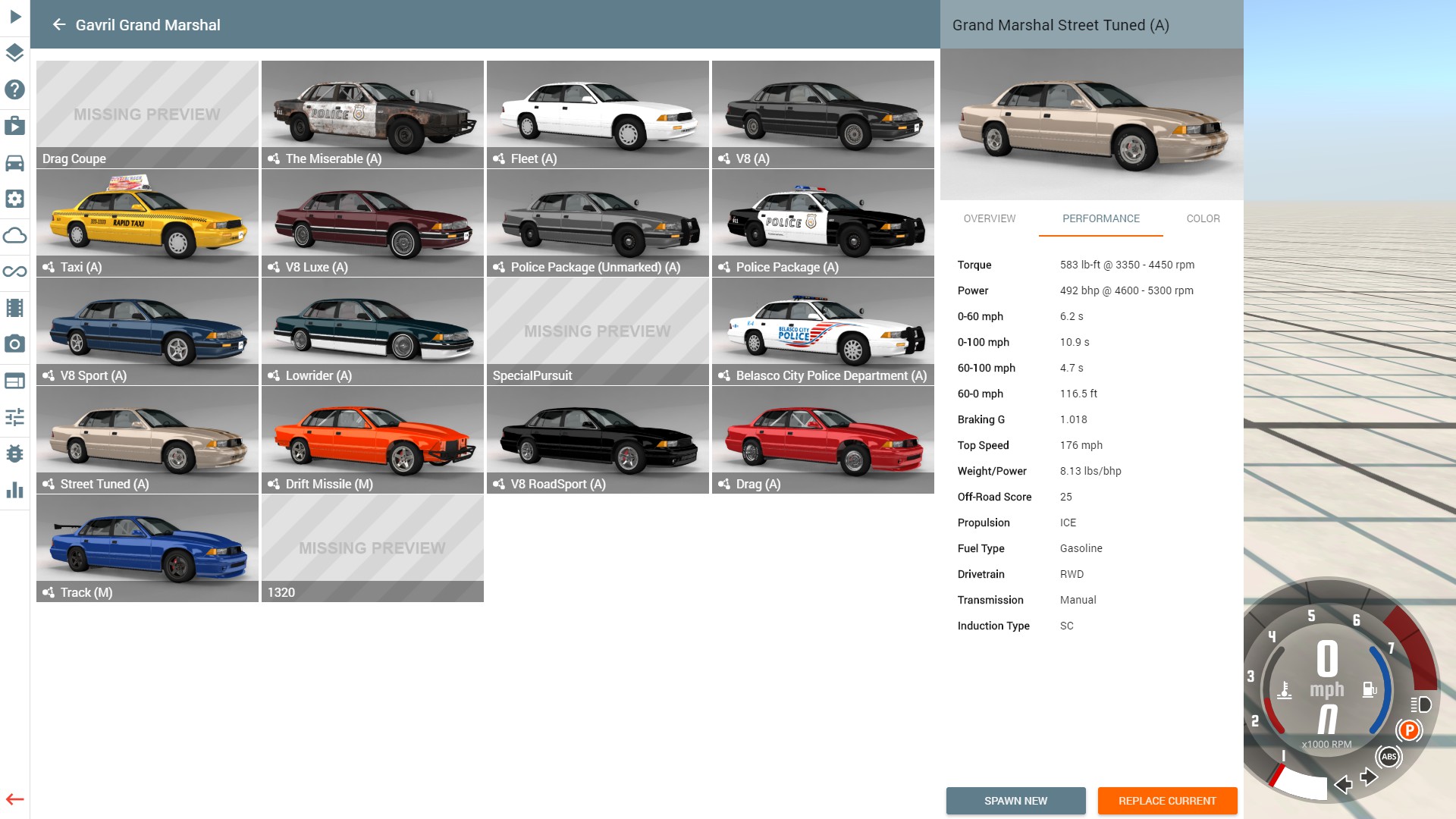
Task: Open the vehicle car icon menu
Action: point(14,162)
